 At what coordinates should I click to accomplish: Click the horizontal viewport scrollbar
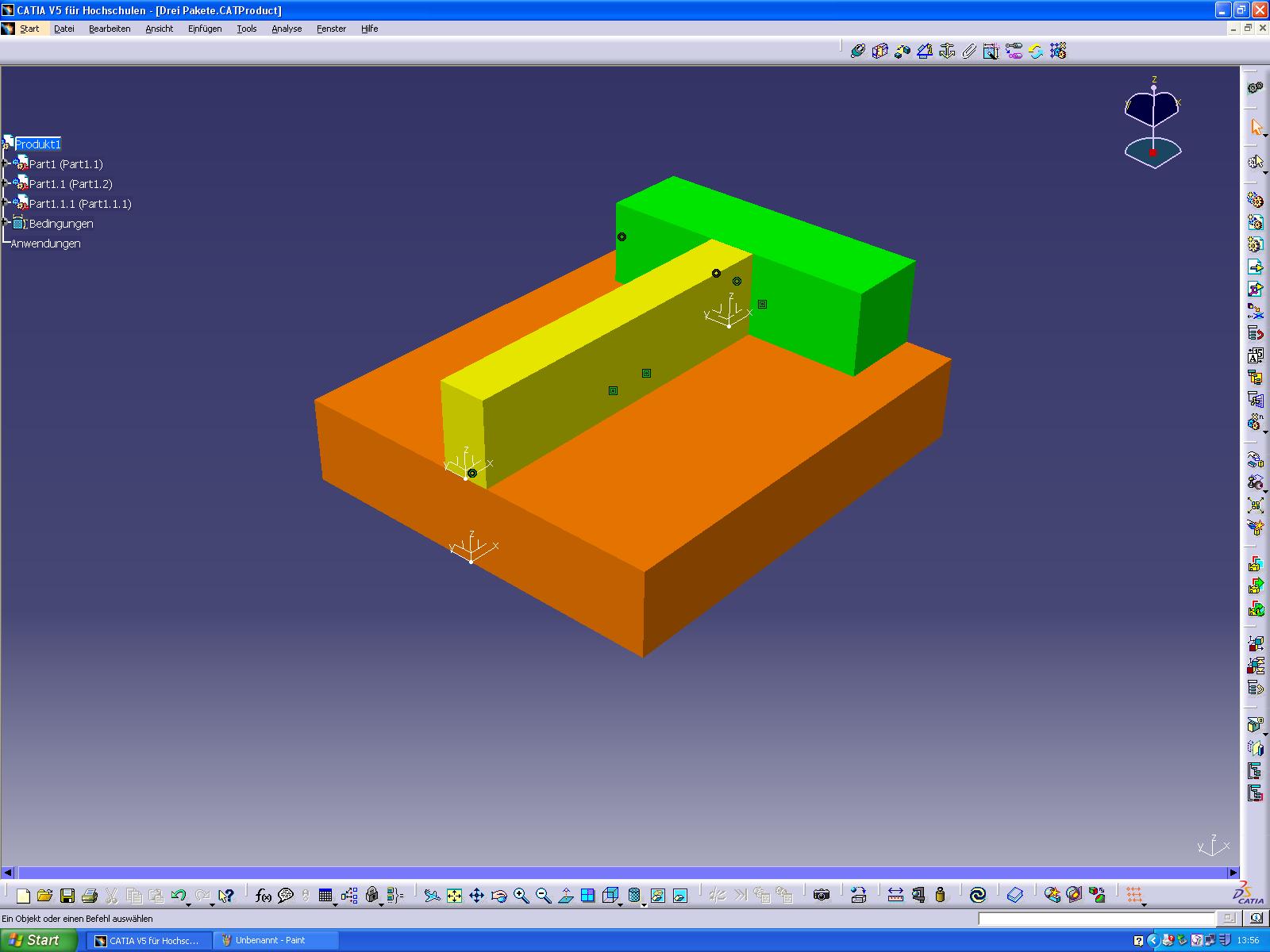619,872
